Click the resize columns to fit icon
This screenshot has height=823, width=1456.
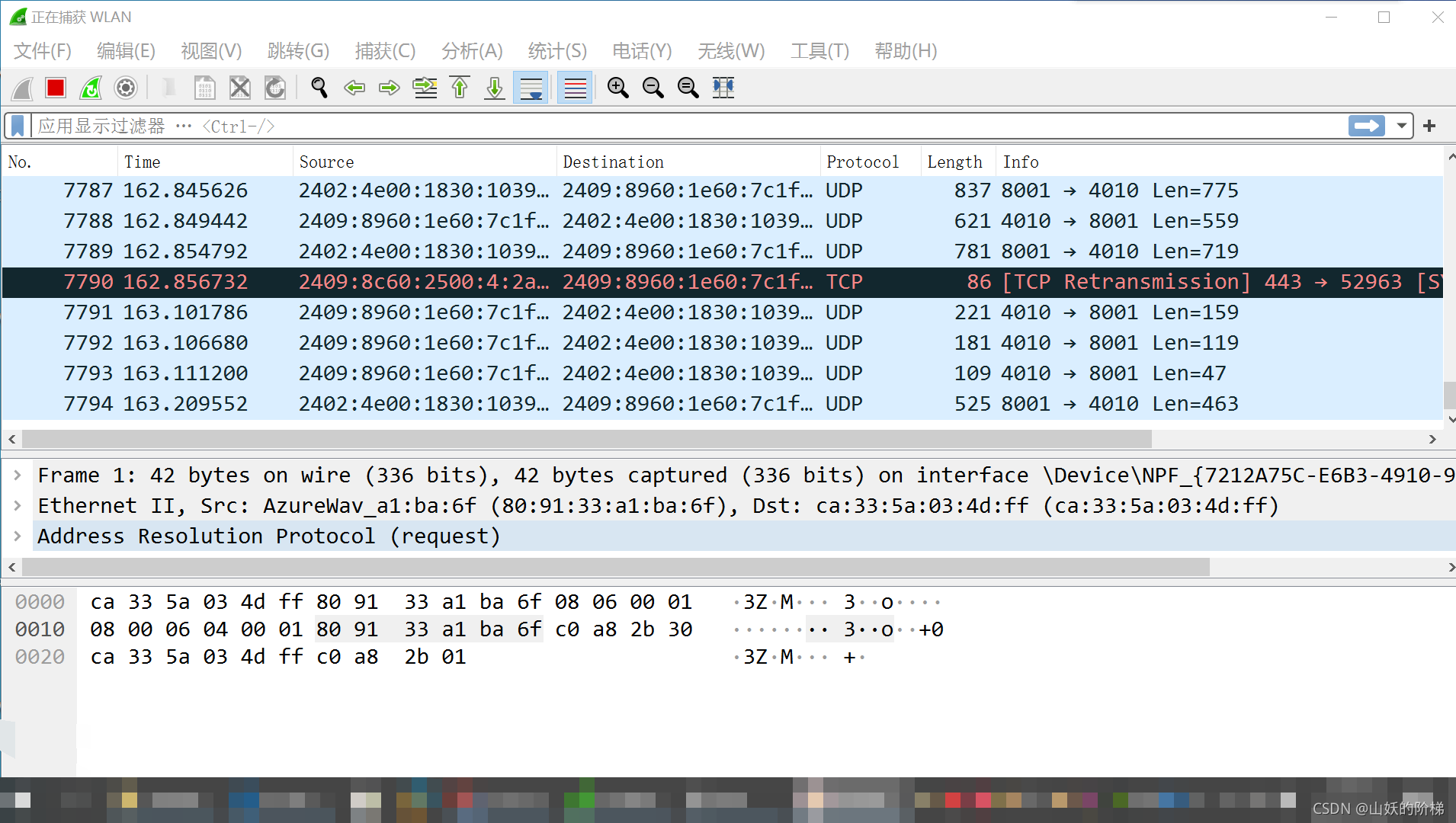pyautogui.click(x=723, y=88)
